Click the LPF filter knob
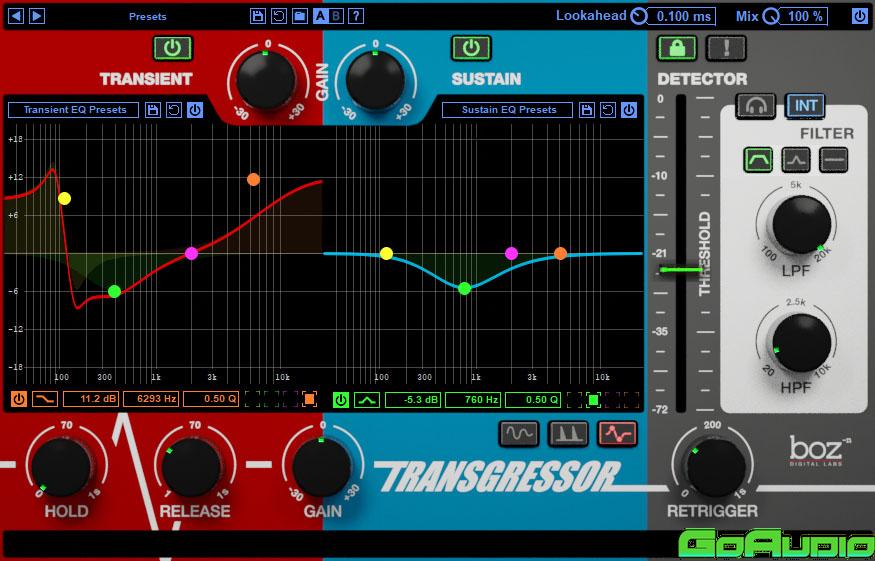875x561 pixels. [801, 226]
